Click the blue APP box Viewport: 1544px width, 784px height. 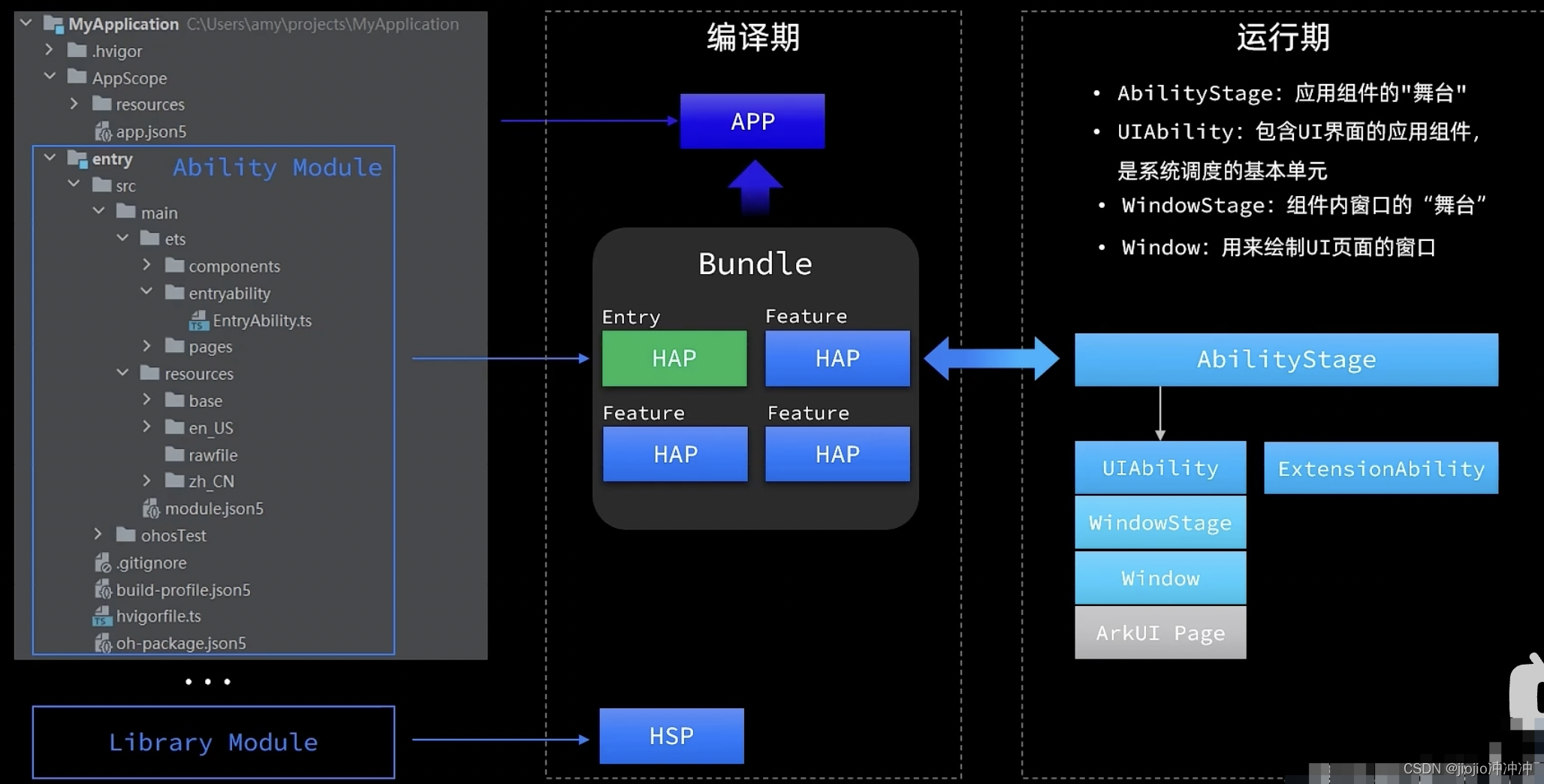point(752,121)
